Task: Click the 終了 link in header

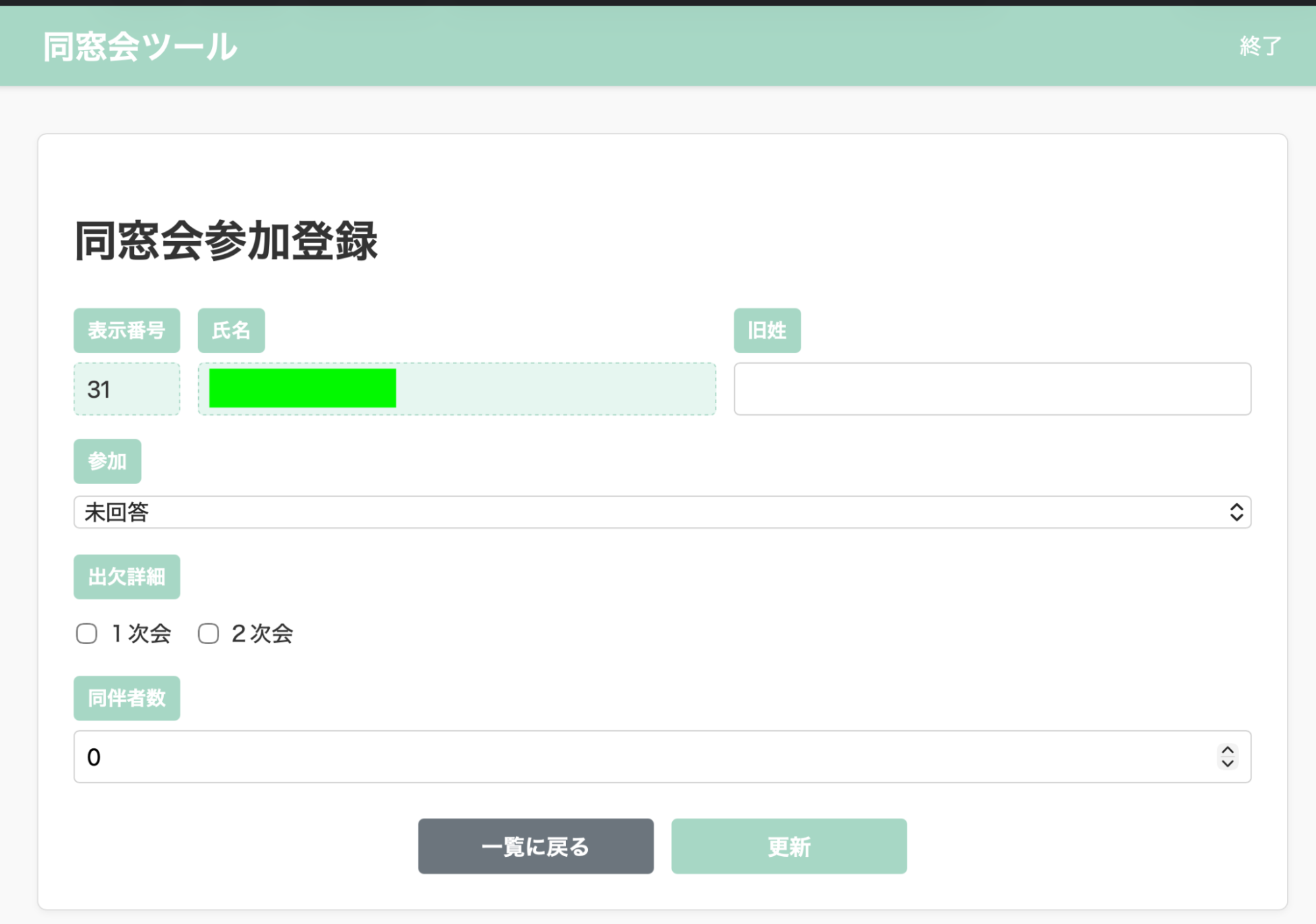Action: point(1260,46)
